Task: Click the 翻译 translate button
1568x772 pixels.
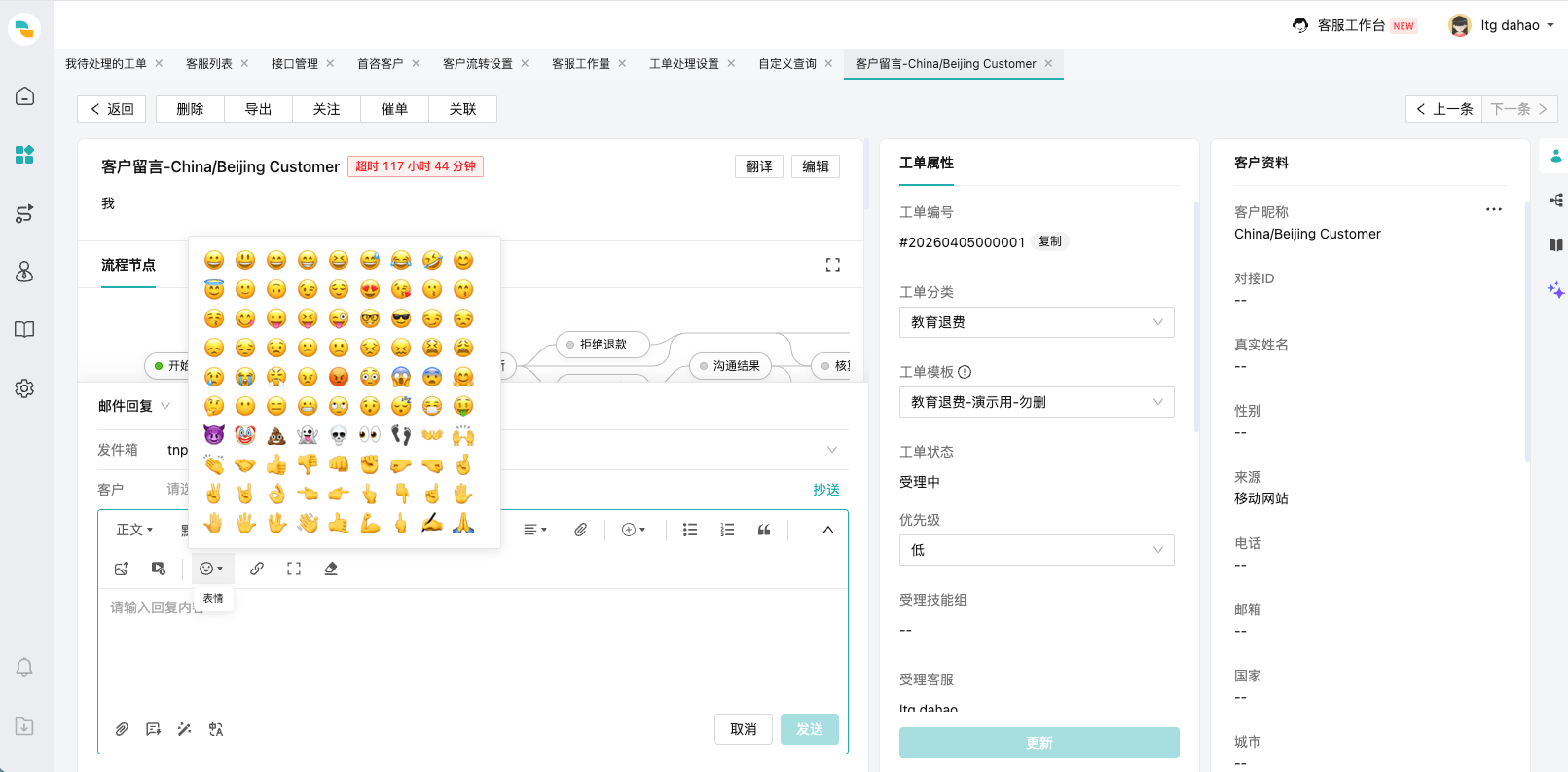Action: (759, 166)
